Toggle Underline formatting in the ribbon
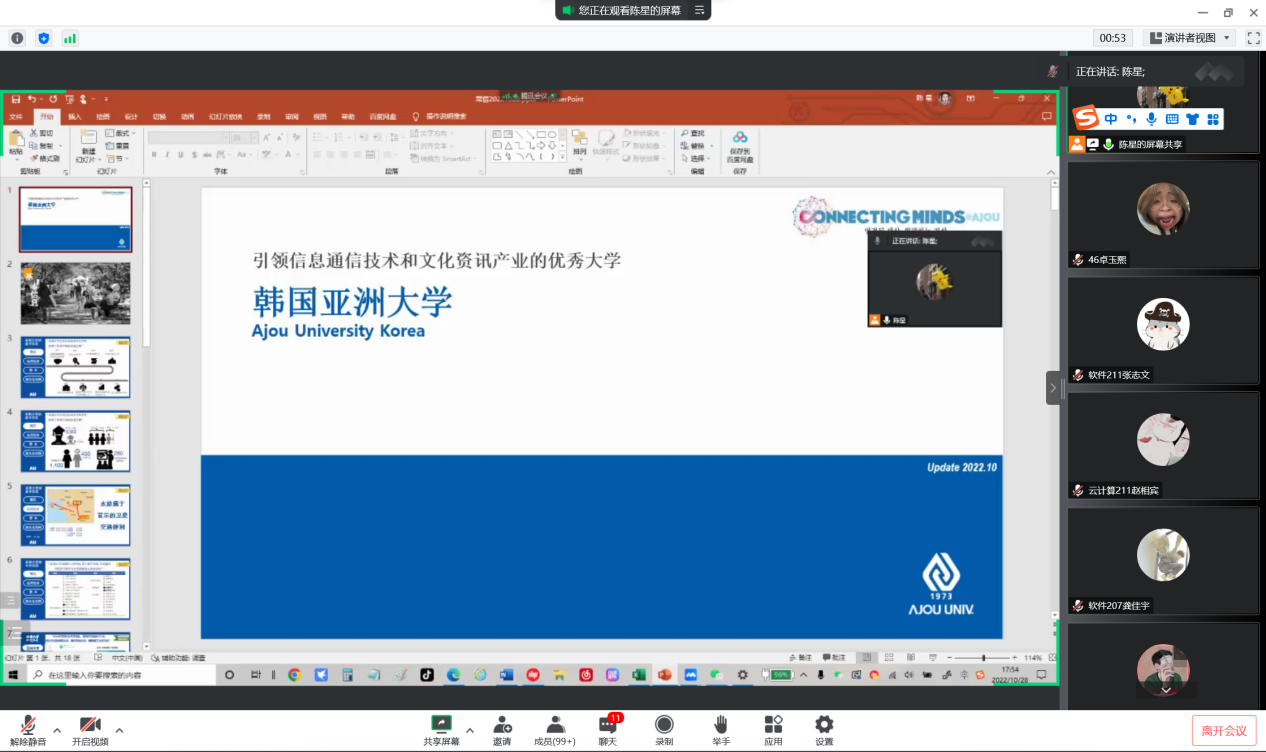 point(181,155)
